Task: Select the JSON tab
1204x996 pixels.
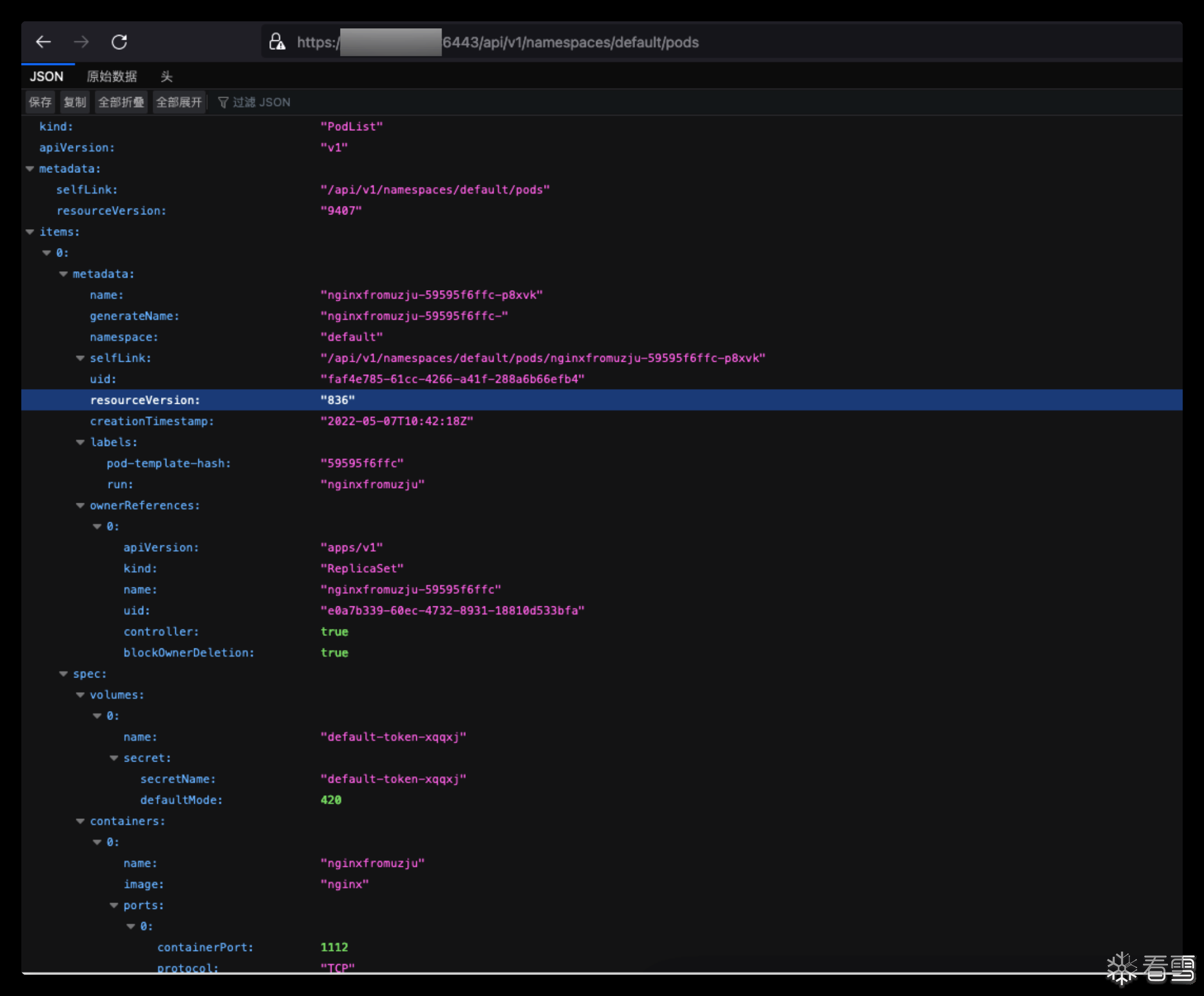Action: coord(47,76)
